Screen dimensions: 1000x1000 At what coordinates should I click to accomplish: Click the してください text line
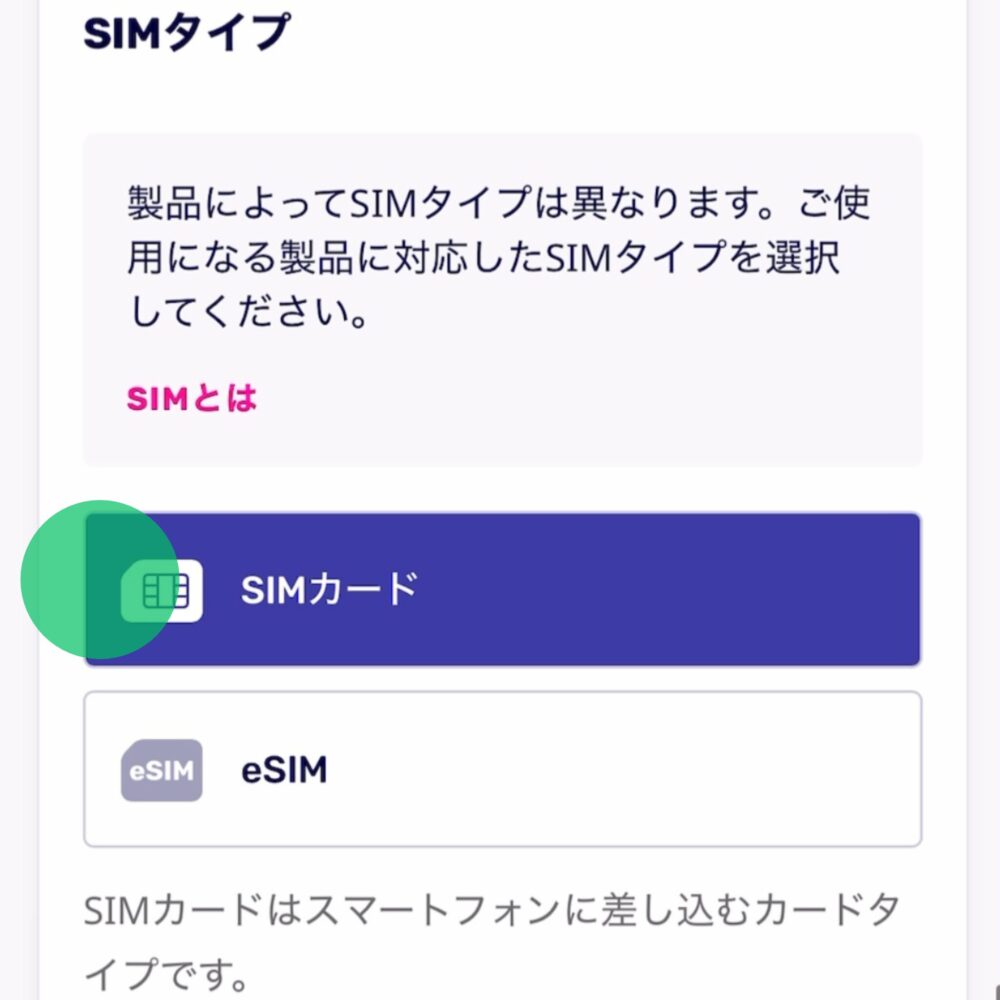249,312
